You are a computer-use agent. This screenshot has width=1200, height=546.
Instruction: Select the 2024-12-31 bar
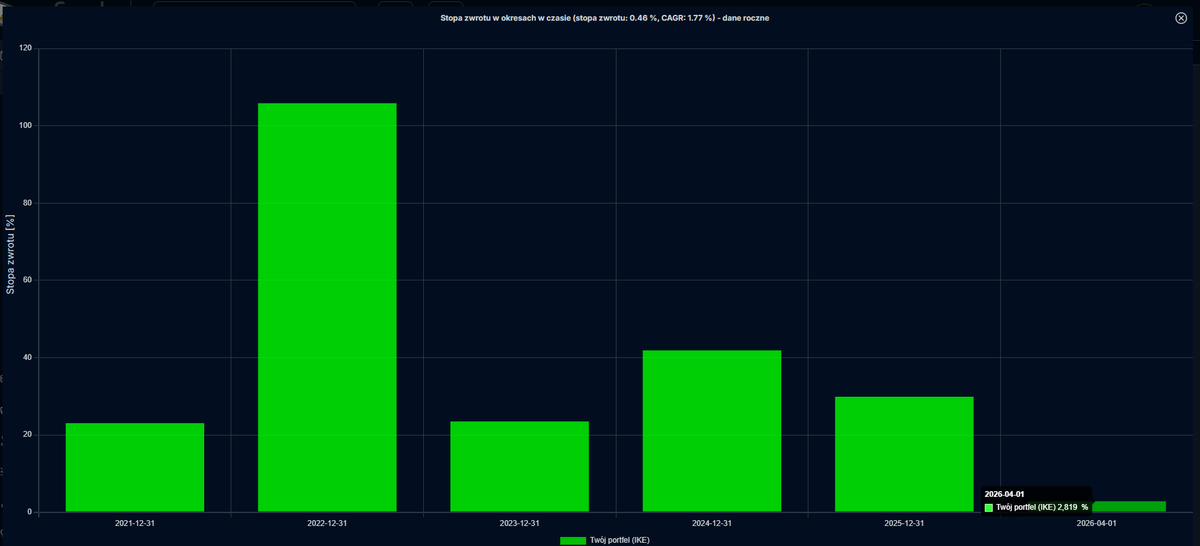[x=712, y=431]
